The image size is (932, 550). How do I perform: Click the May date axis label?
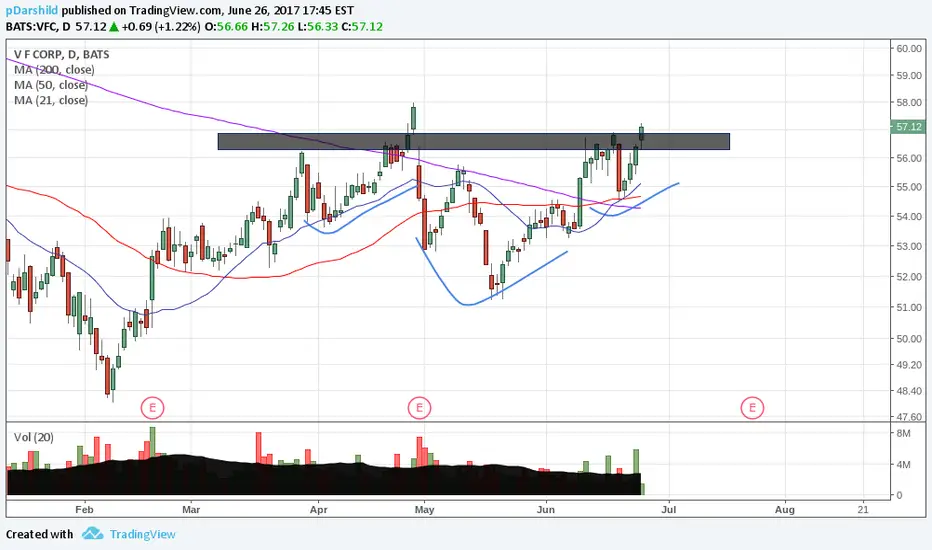pyautogui.click(x=424, y=510)
